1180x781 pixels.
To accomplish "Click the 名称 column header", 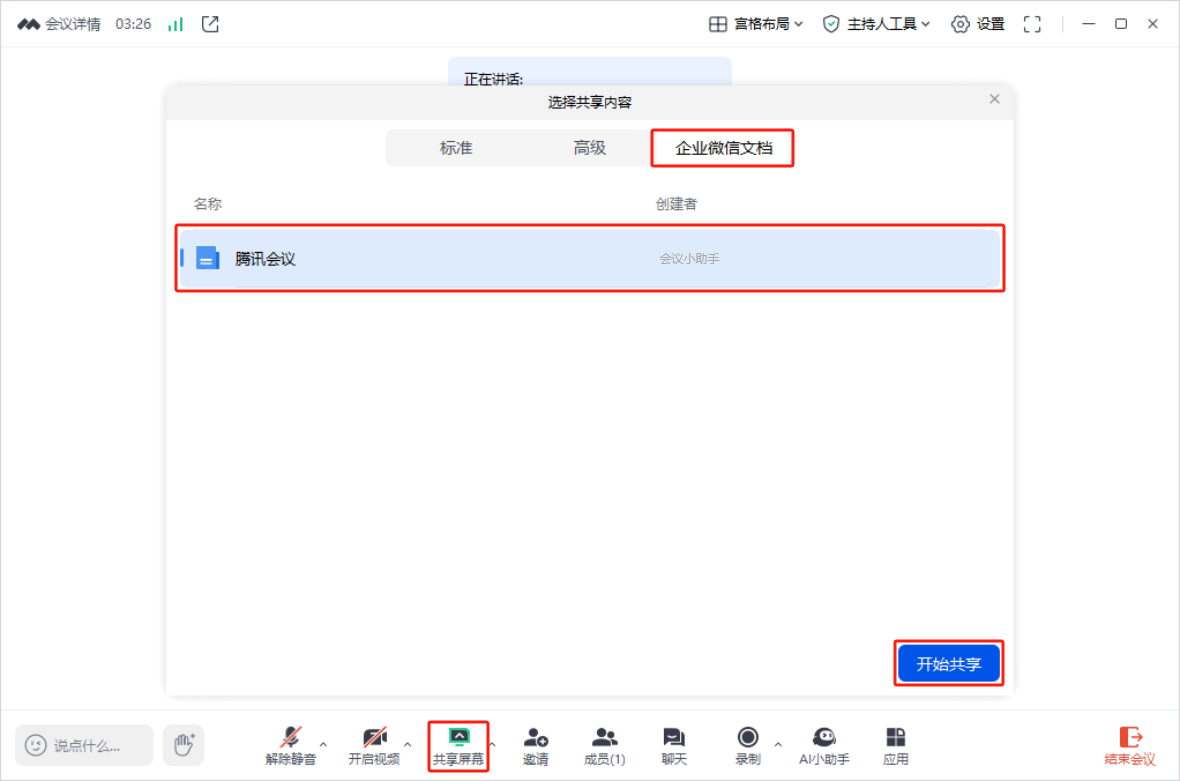I will pos(208,204).
